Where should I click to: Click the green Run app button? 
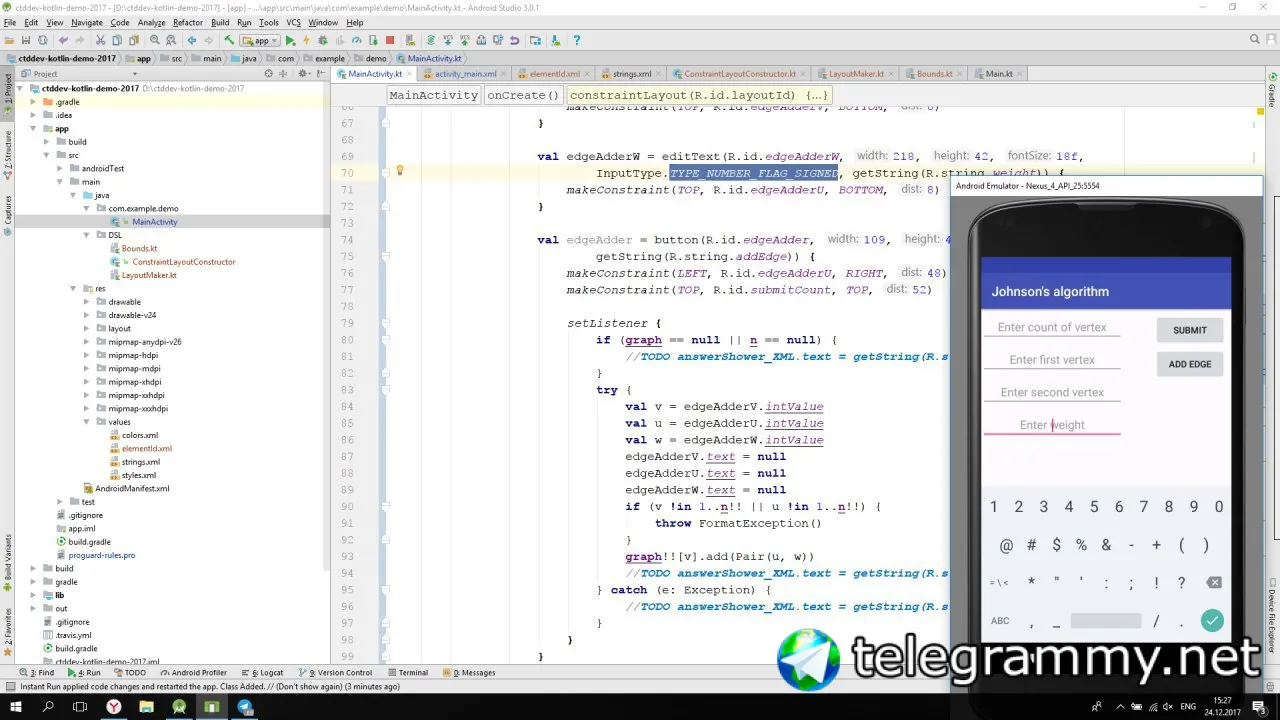coord(290,41)
